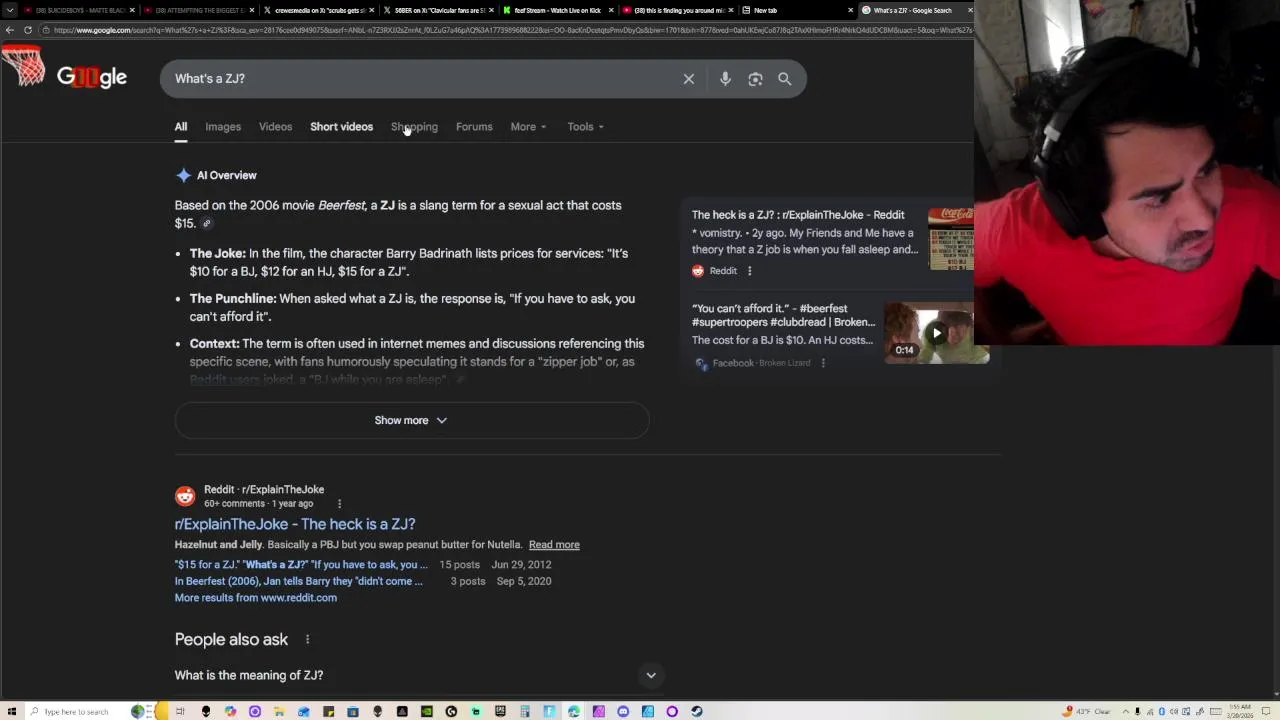Open "You can't afford it" Facebook video link
This screenshot has height=720, width=1280.
click(783, 316)
